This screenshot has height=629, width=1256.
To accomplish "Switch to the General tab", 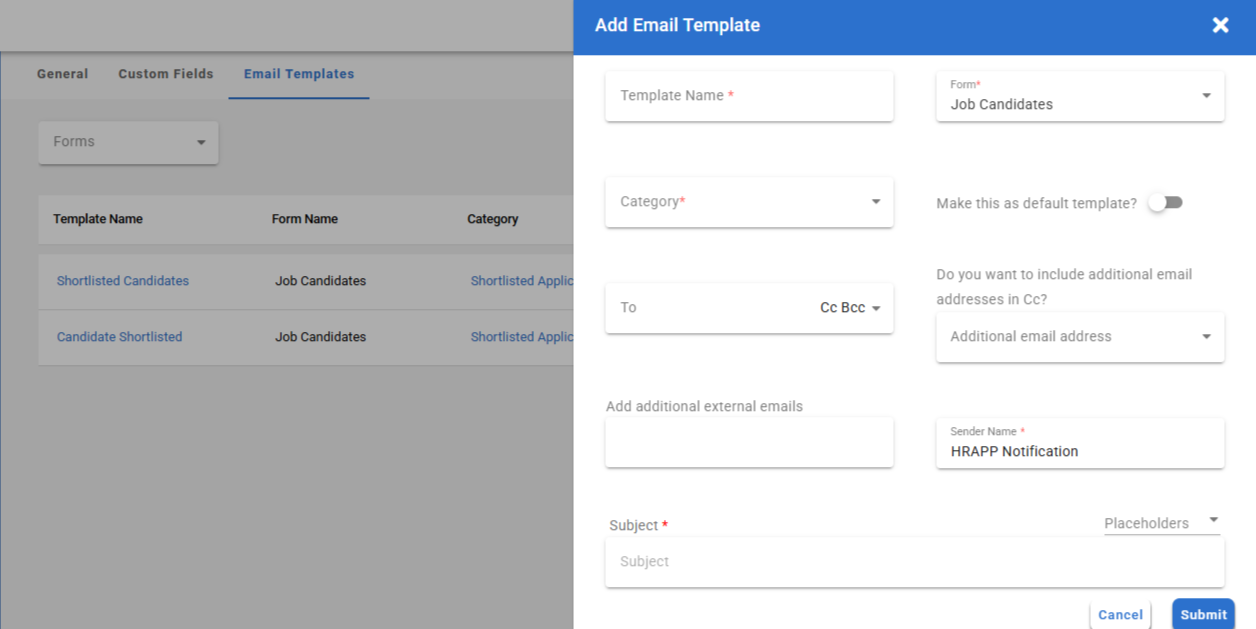I will tap(62, 74).
